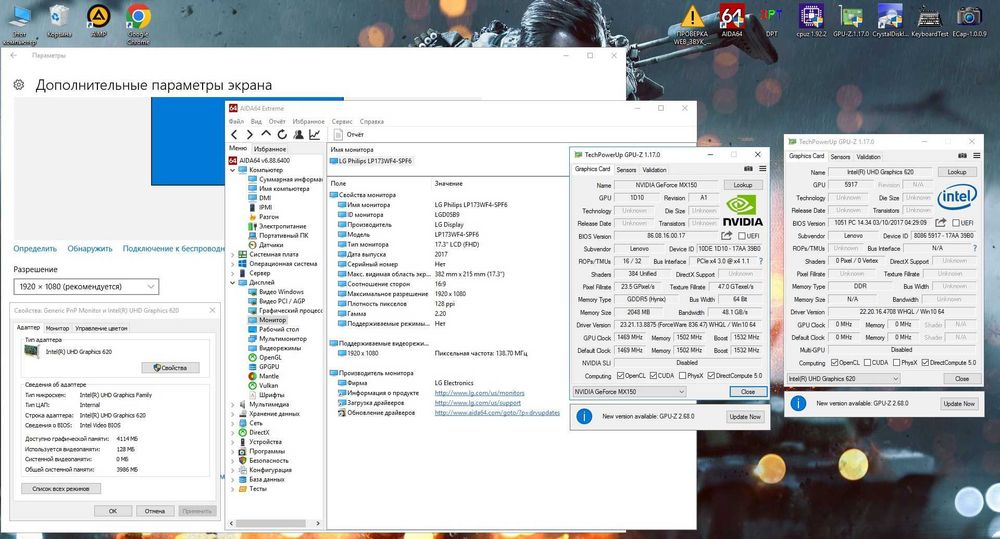The image size is (1000, 539).
Task: Open the AIDA64 desktop shortcut
Action: [732, 20]
